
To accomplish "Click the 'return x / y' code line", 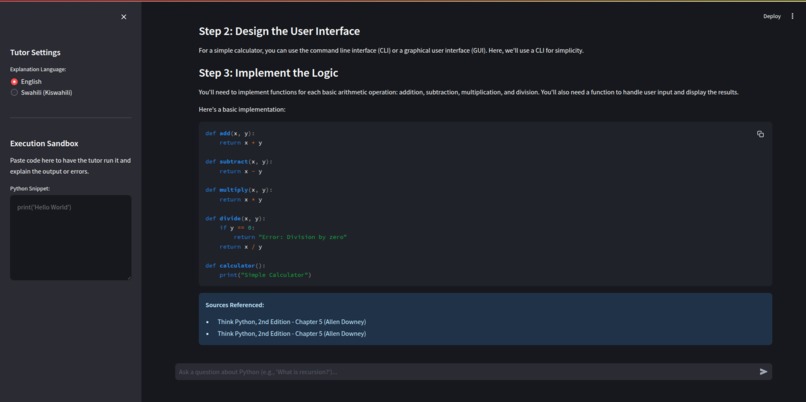I will click(241, 247).
